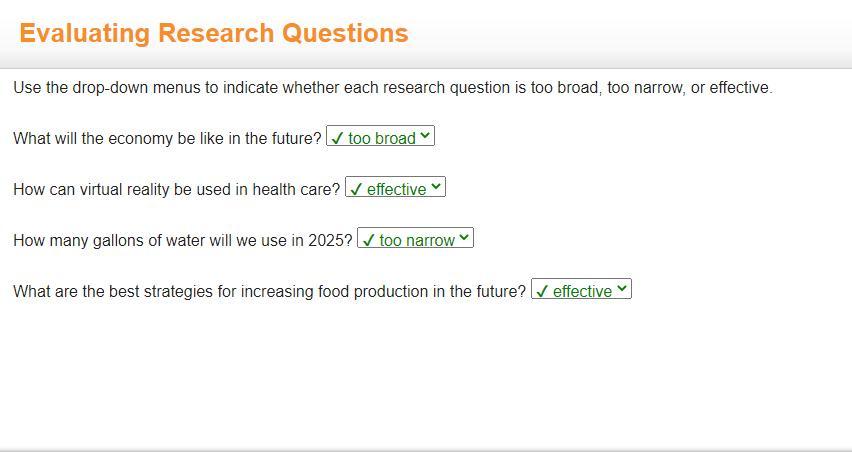This screenshot has height=452, width=852.
Task: Open the gallons of water question drop-down
Action: tap(415, 239)
